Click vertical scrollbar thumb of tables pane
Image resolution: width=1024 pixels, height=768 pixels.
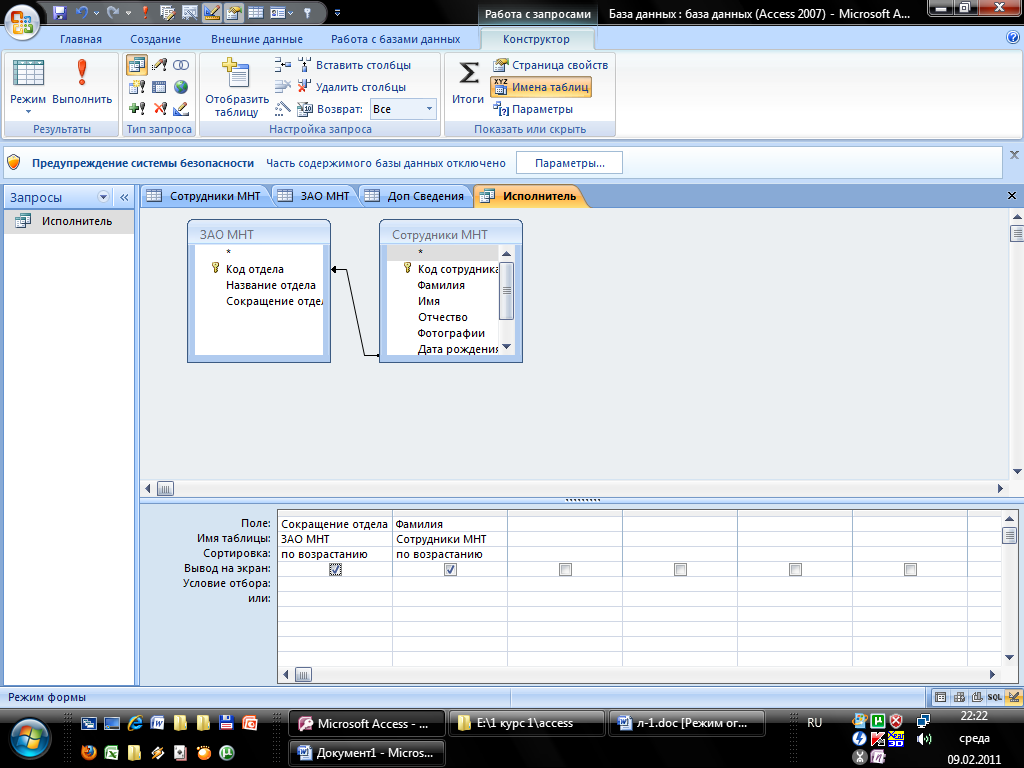(x=1017, y=233)
